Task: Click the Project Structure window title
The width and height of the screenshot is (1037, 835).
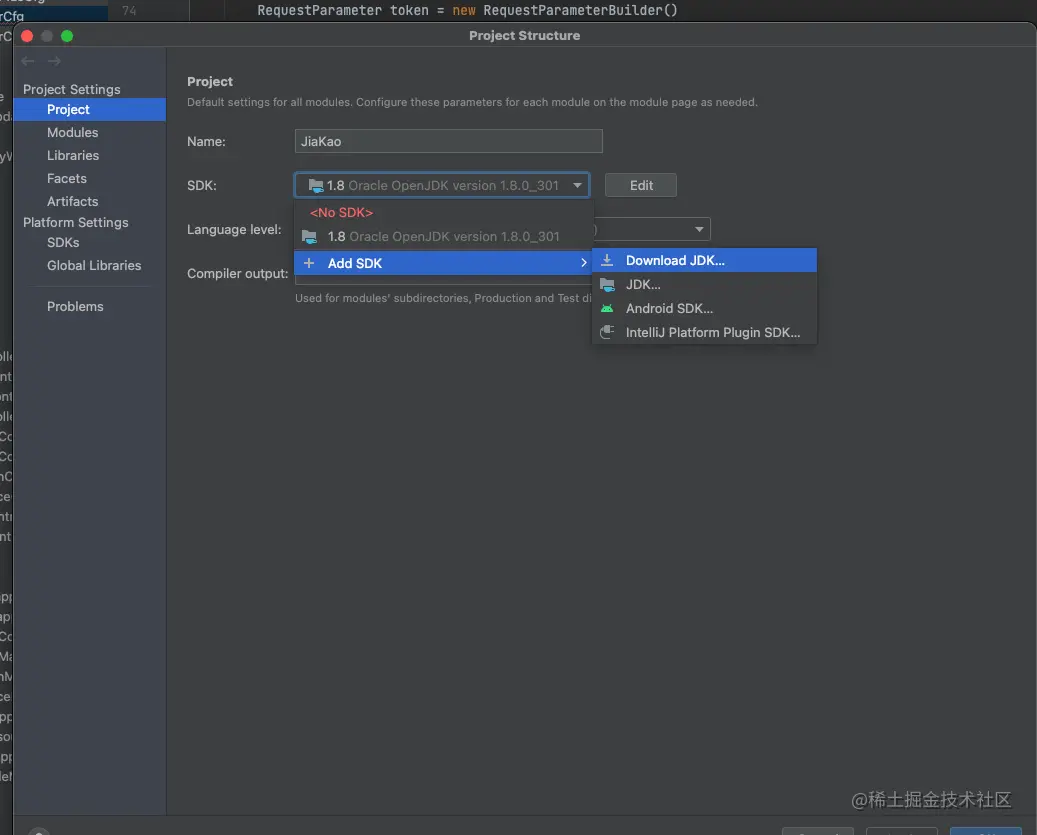Action: coord(524,36)
